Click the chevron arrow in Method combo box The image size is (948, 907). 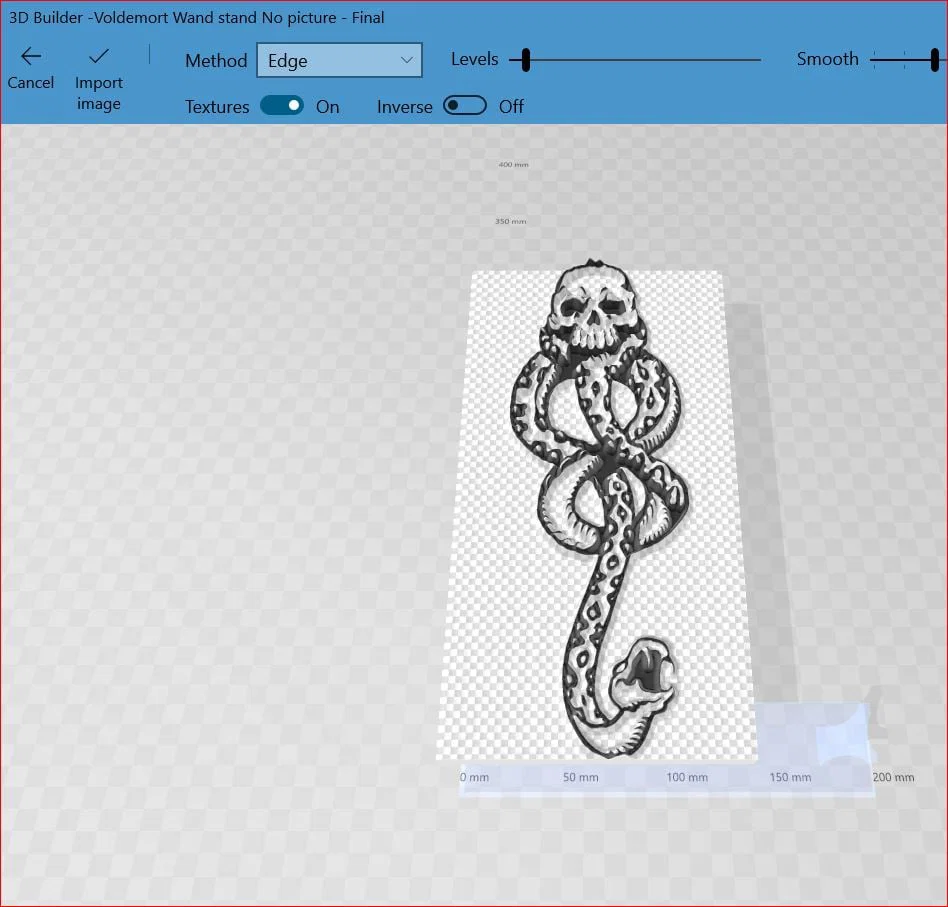pyautogui.click(x=406, y=61)
